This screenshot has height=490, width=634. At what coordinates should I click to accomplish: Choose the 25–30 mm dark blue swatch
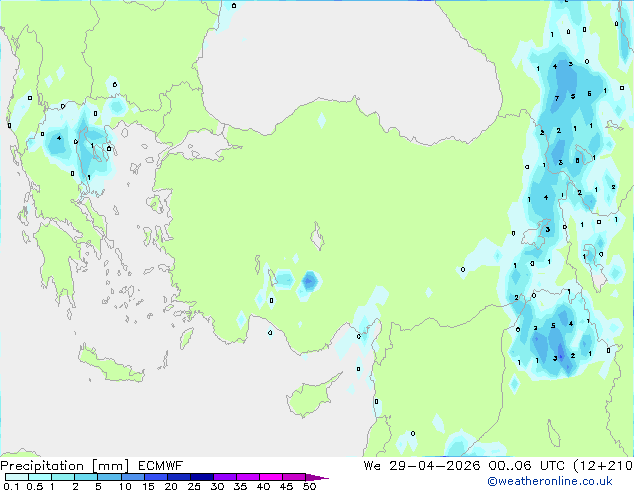click(201, 477)
